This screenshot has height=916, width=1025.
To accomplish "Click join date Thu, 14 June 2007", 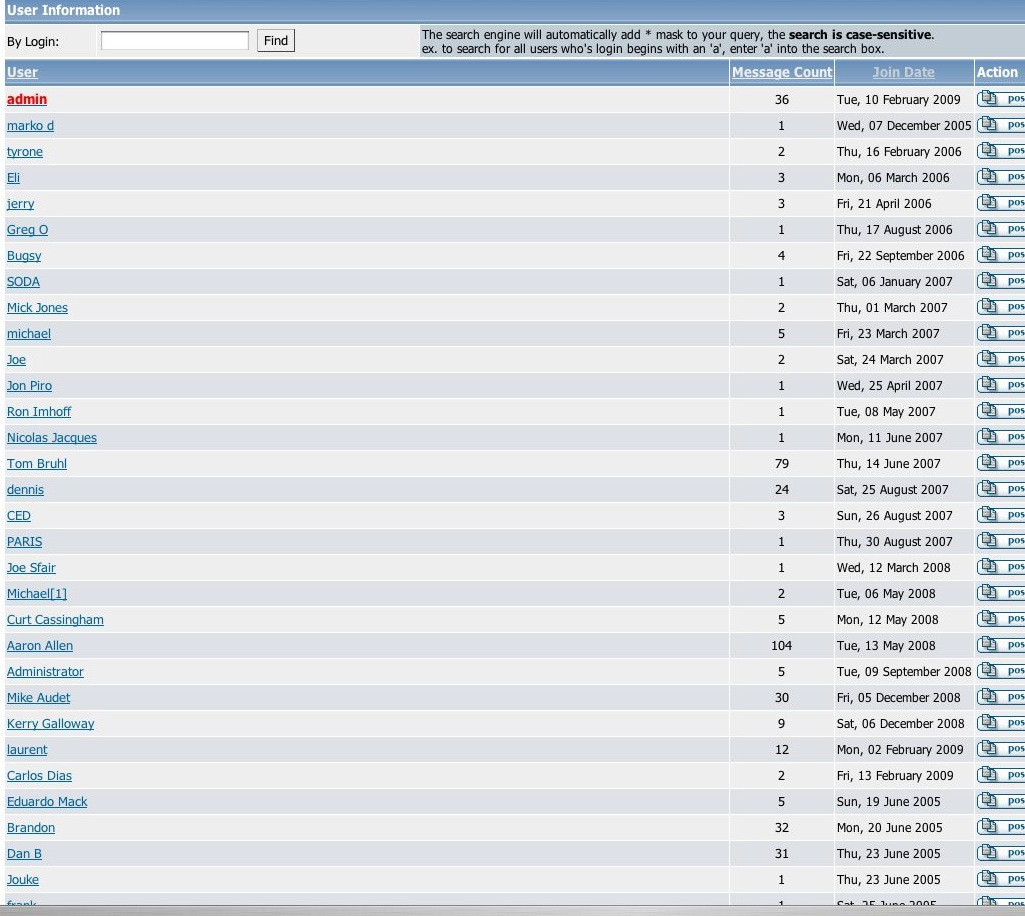I will [888, 464].
